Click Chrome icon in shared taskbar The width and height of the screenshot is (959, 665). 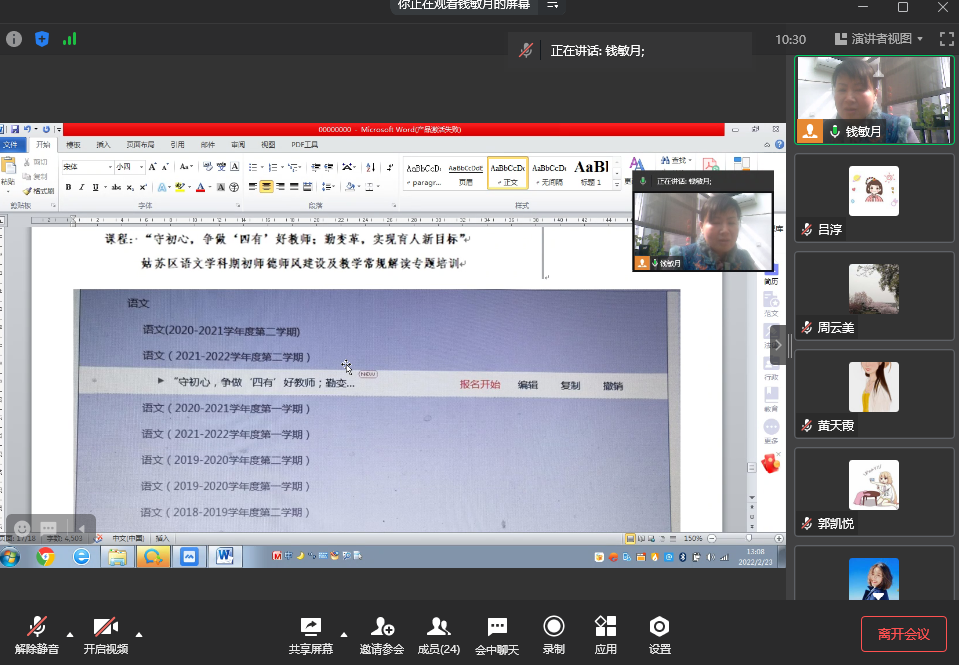coord(45,557)
